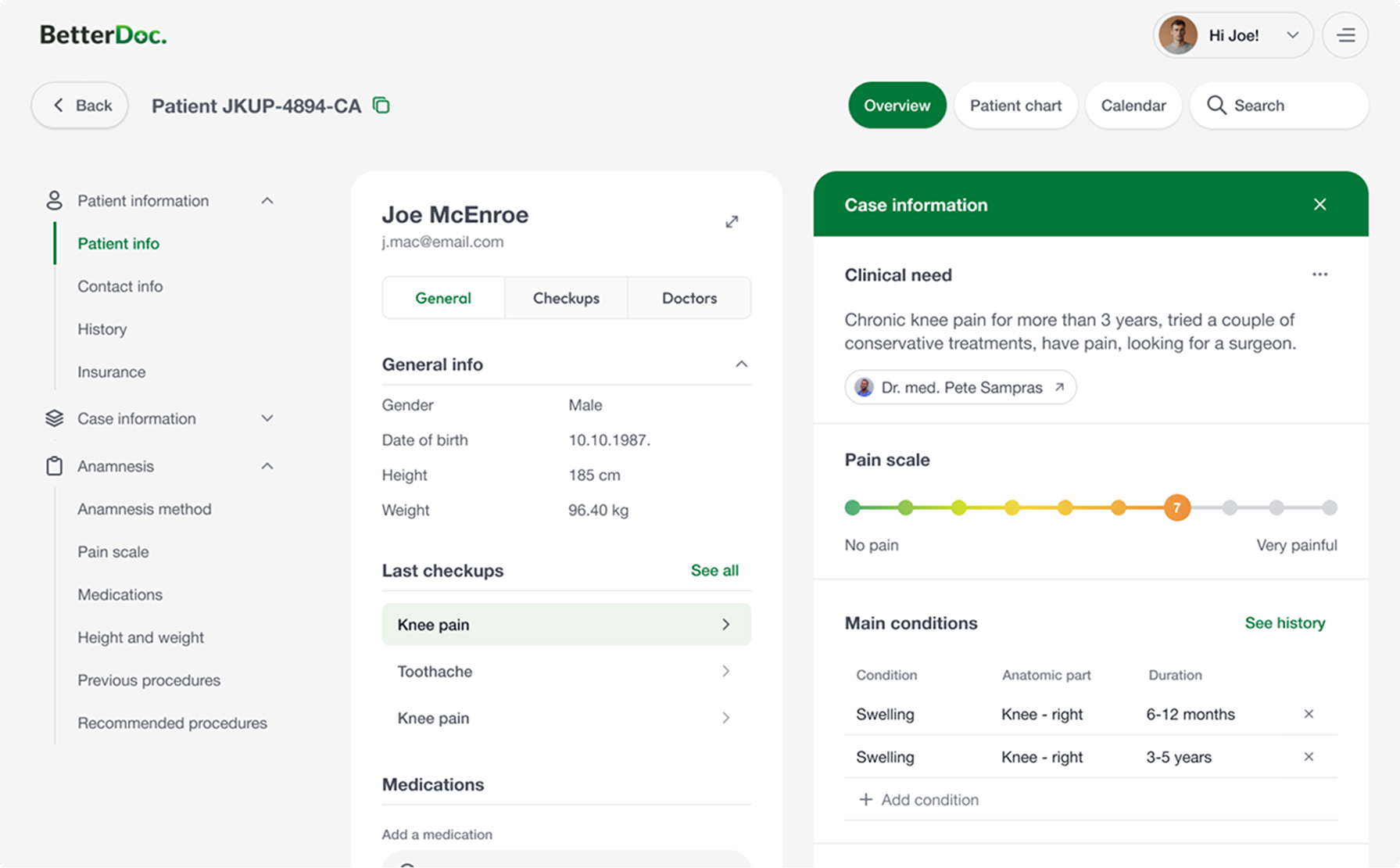Screen dimensions: 1400x868
Task: Expand the Joe McEnroe card with the arrows icon
Action: pyautogui.click(x=732, y=222)
